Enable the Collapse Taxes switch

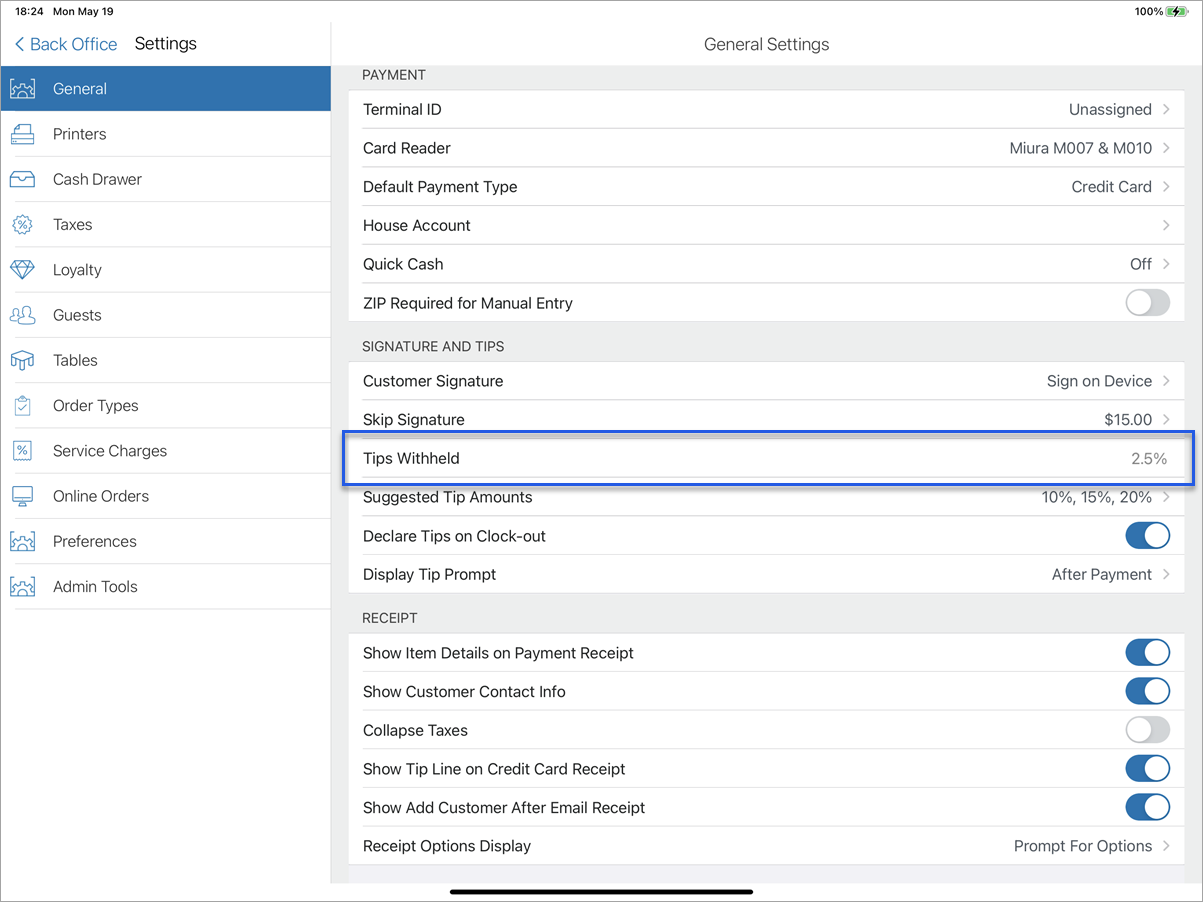click(1147, 730)
